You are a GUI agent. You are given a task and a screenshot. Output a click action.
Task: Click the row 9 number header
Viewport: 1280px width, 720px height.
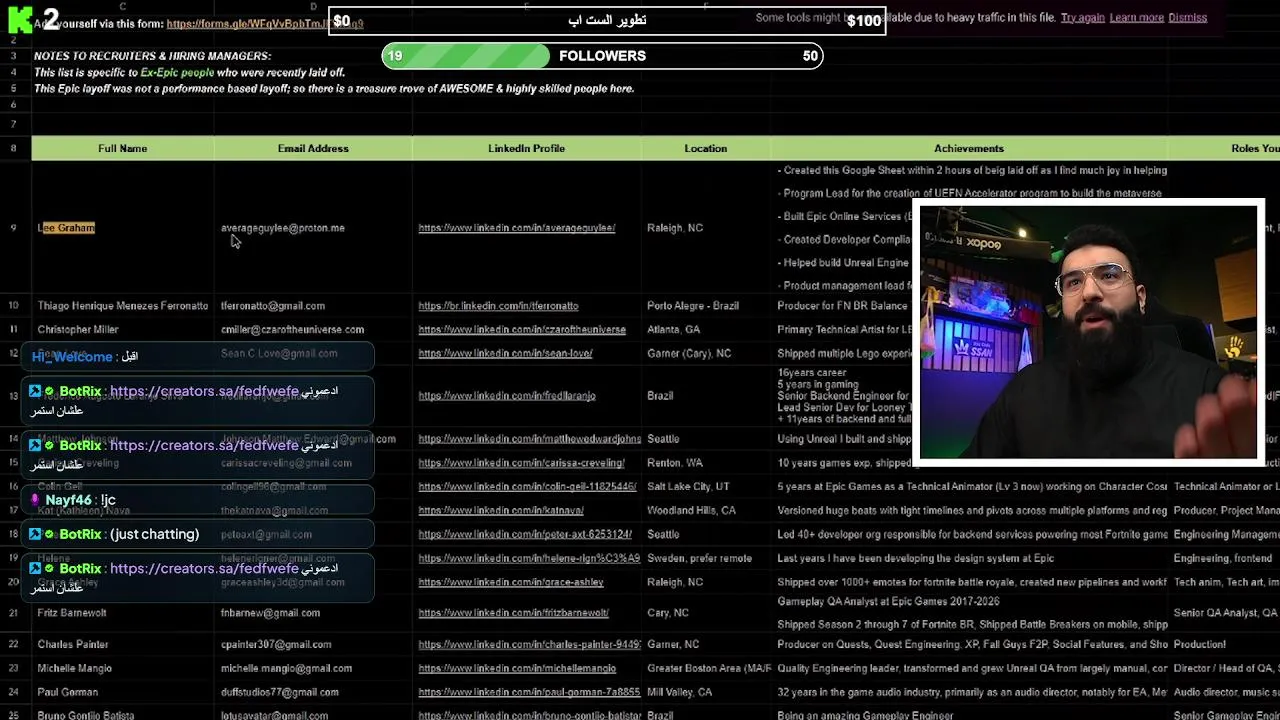coord(14,228)
